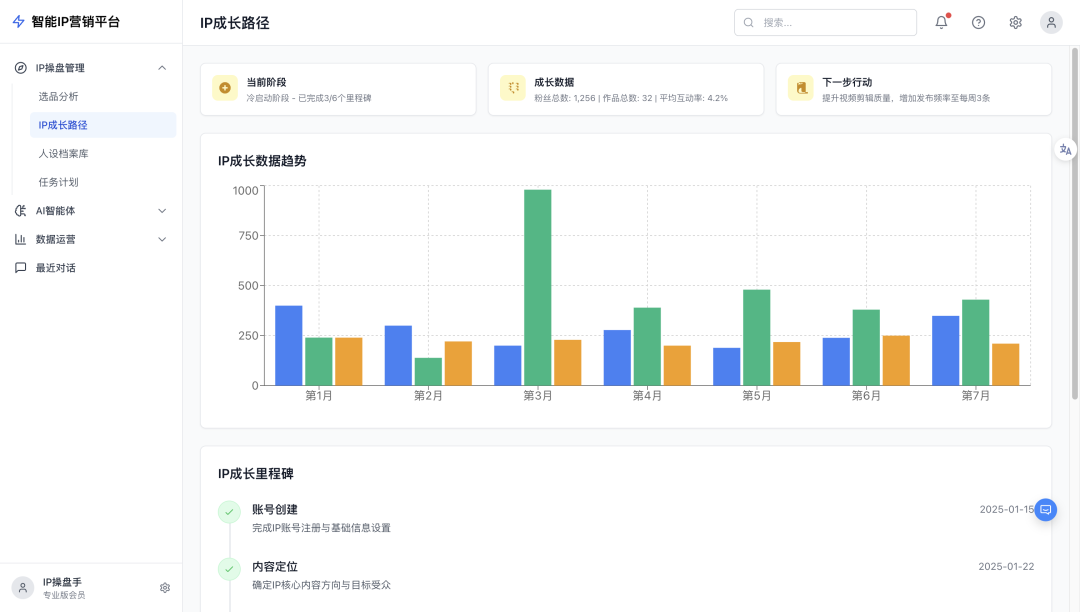Click the date 2025-01-22

pyautogui.click(x=1006, y=567)
